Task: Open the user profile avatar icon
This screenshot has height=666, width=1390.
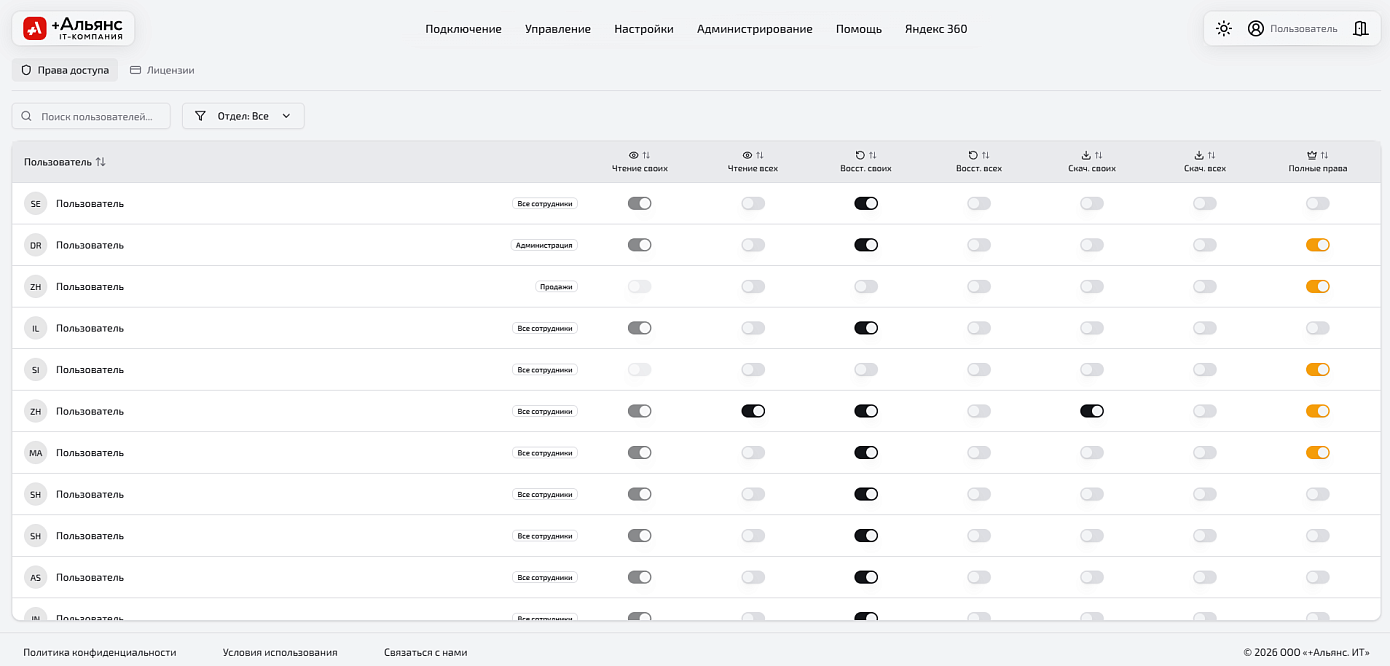Action: tap(1256, 29)
